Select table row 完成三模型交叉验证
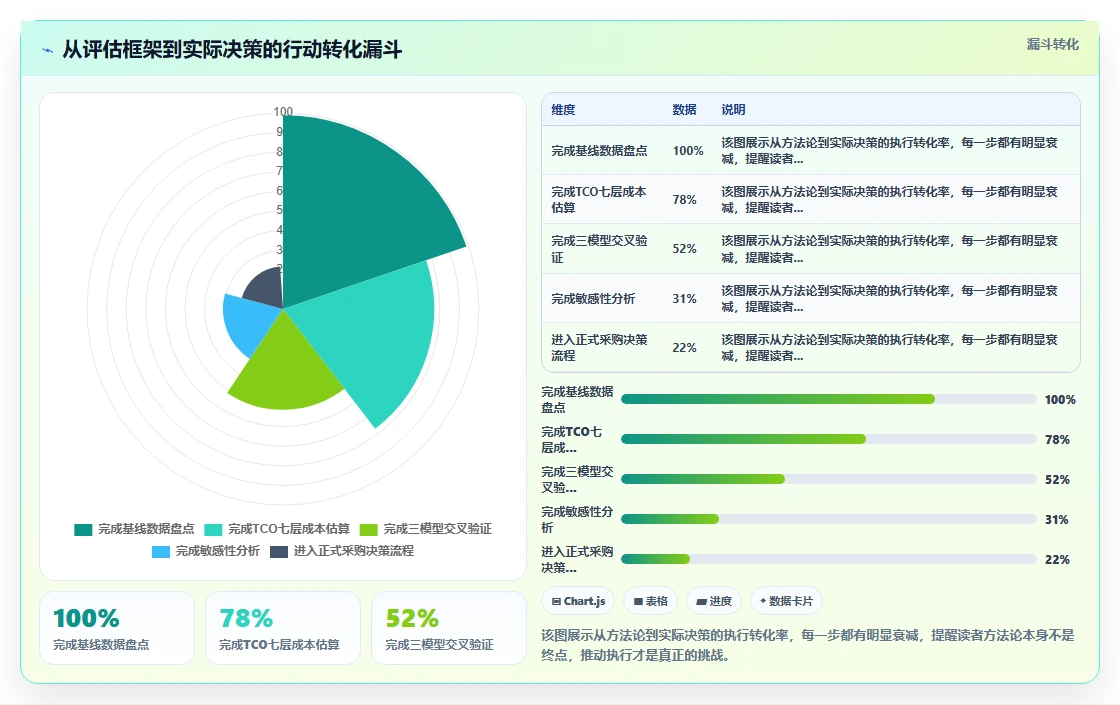This screenshot has height=705, width=1120. (811, 249)
